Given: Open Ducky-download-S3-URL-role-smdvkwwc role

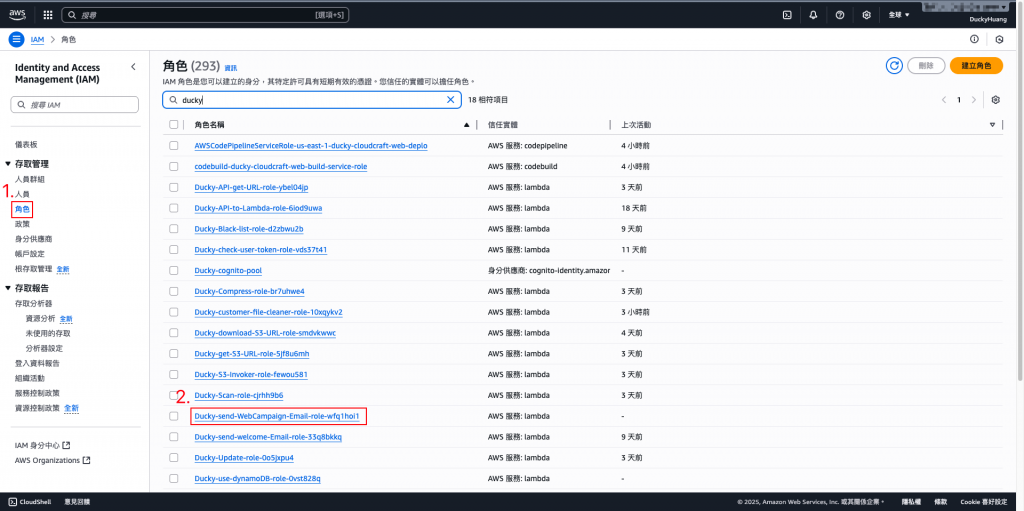Looking at the screenshot, I should [265, 333].
